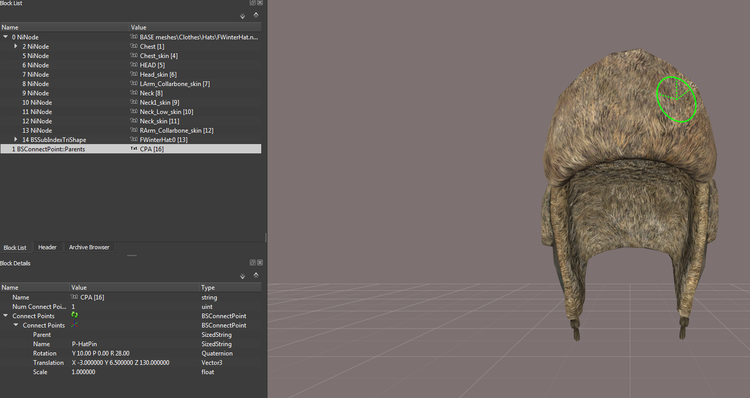Click the green connect point marker on hat
The image size is (750, 398).
(676, 99)
